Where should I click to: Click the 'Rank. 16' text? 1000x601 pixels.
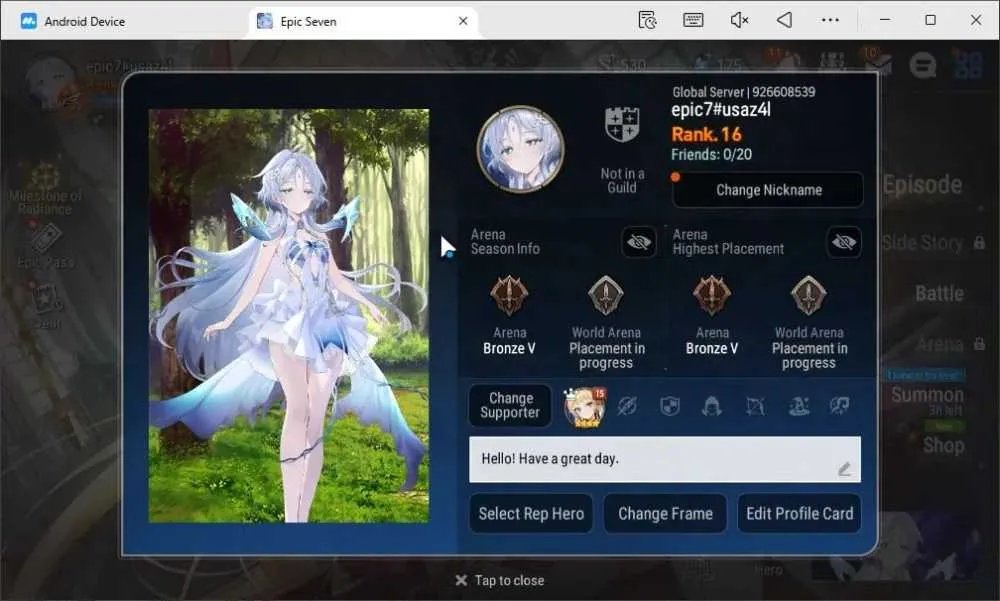(x=706, y=134)
